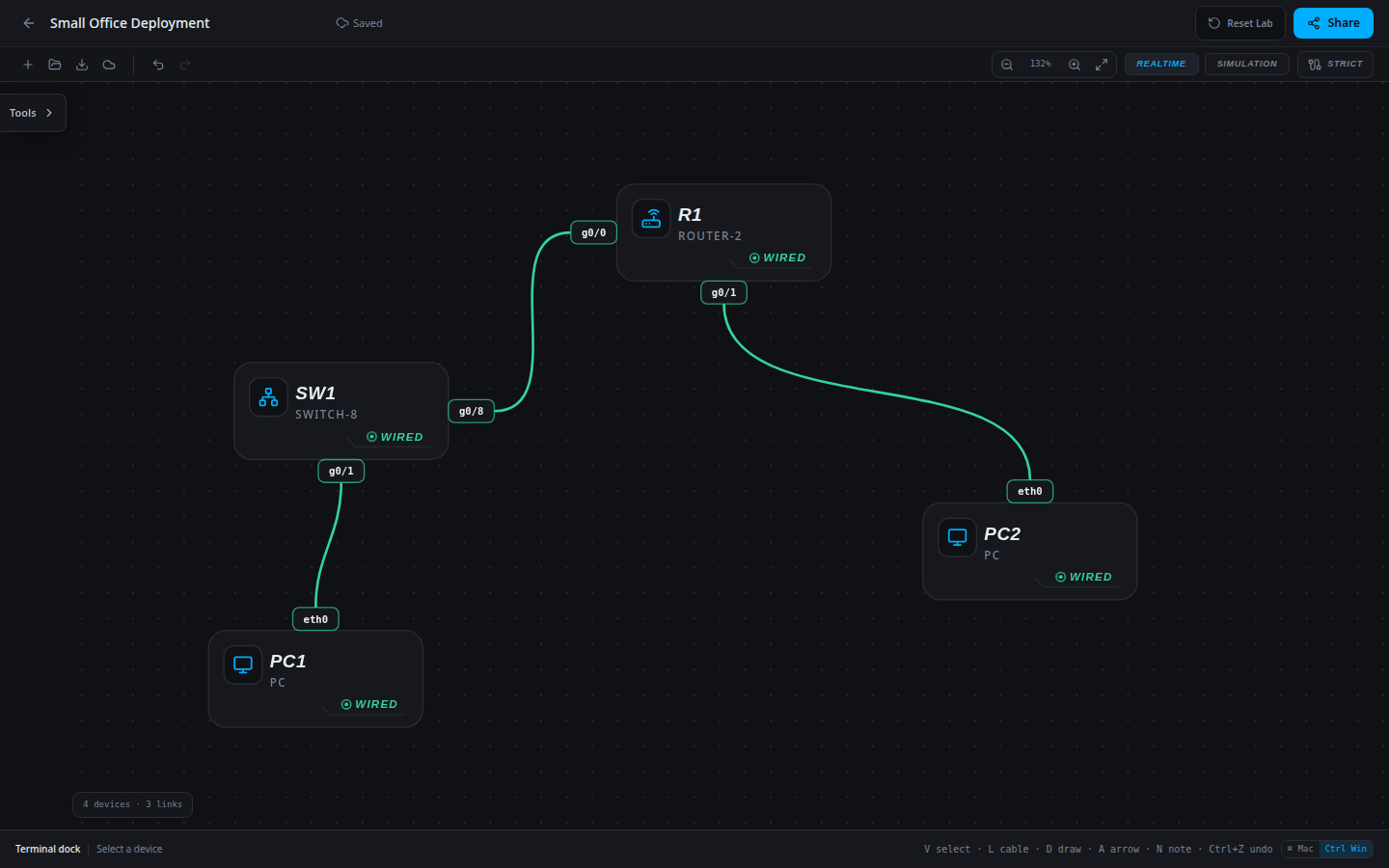1389x868 pixels.
Task: Redo using the toolbar arrow
Action: (x=185, y=65)
